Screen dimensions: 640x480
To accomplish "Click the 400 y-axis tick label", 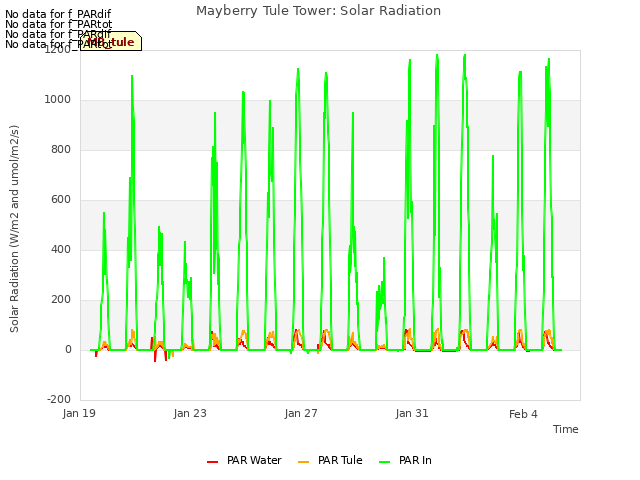I will [61, 249].
